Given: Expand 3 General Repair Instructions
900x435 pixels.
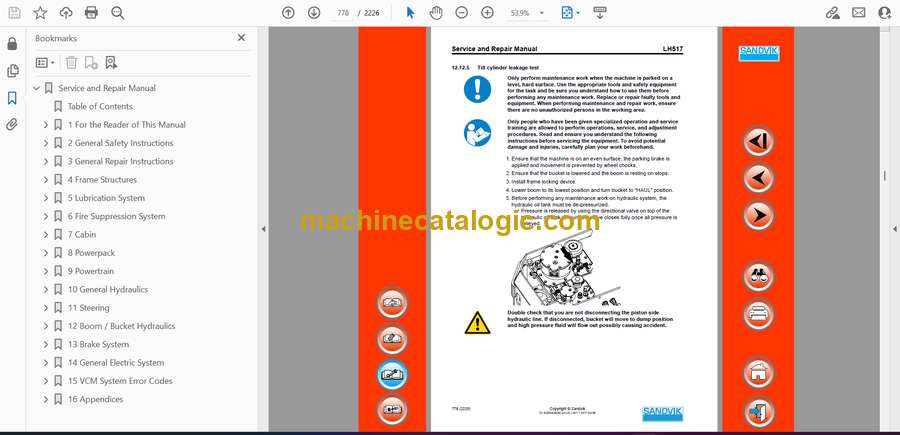Looking at the screenshot, I should coord(46,161).
